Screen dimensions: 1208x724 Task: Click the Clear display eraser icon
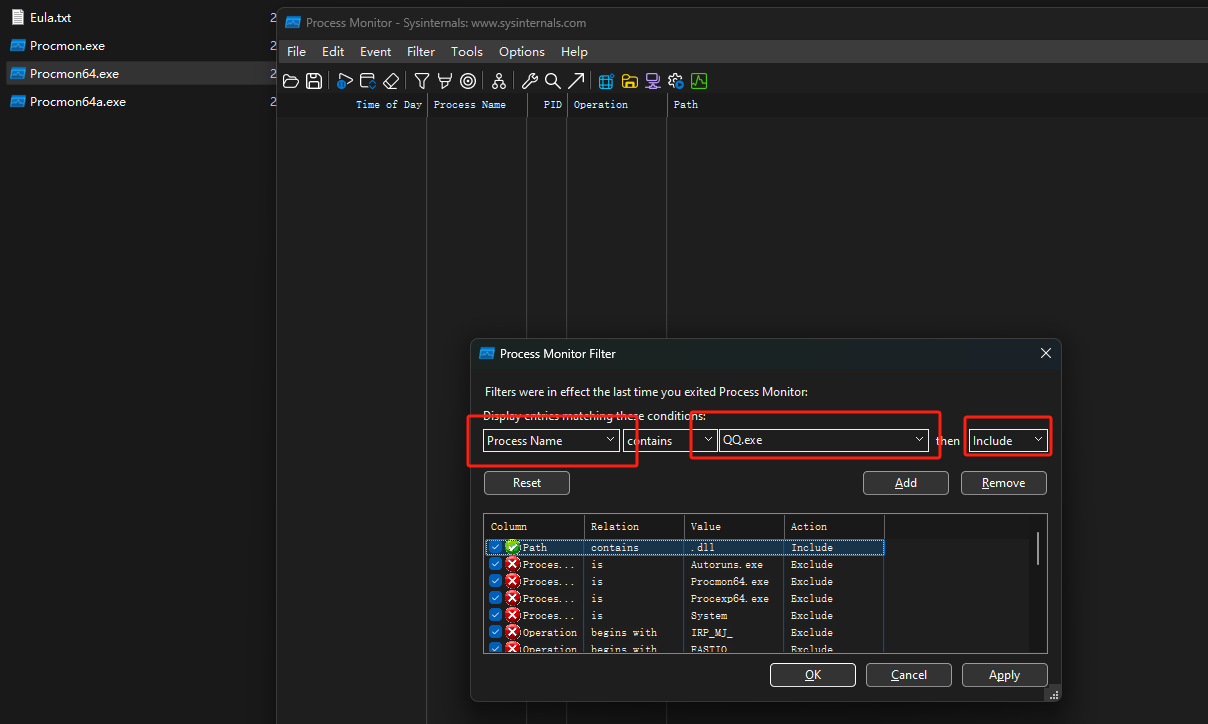pyautogui.click(x=392, y=81)
